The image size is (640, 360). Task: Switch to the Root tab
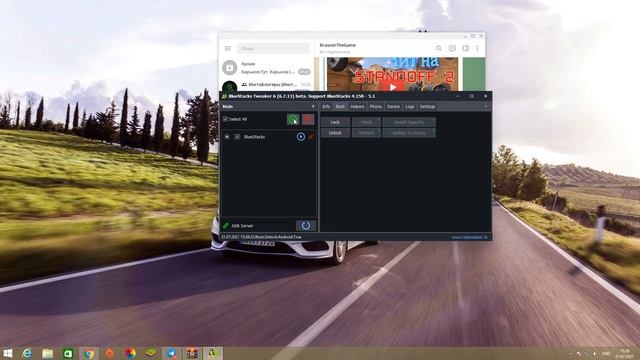[340, 107]
